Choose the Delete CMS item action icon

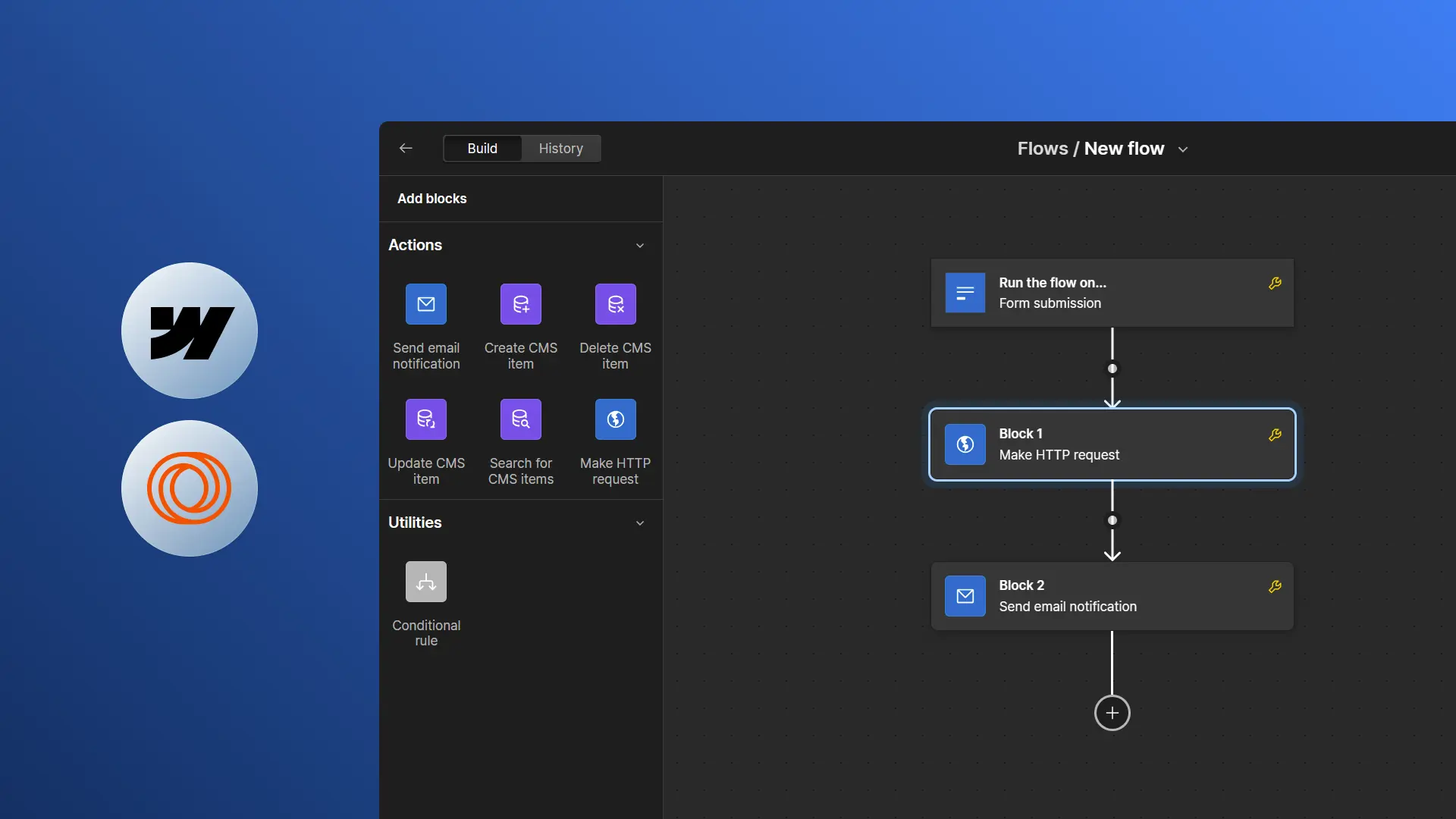(616, 304)
